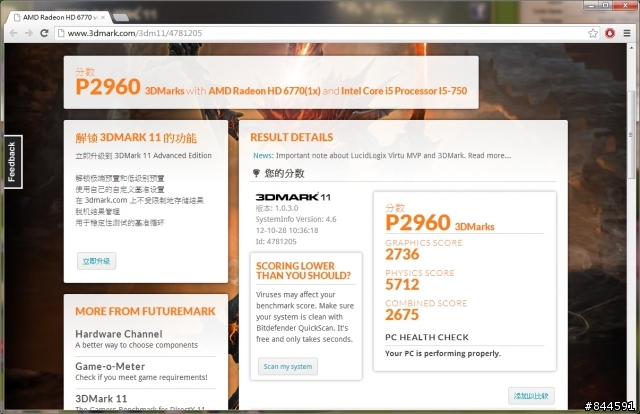
Task: Click the 解锁 3DMARK 11 的功能 heading
Action: 136,138
